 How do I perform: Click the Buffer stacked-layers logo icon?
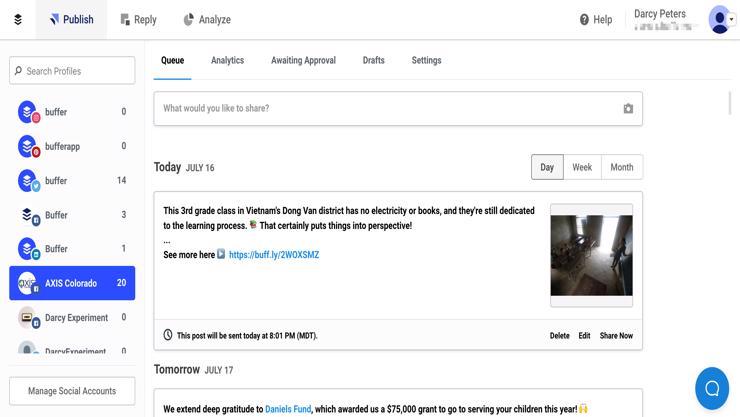18,19
